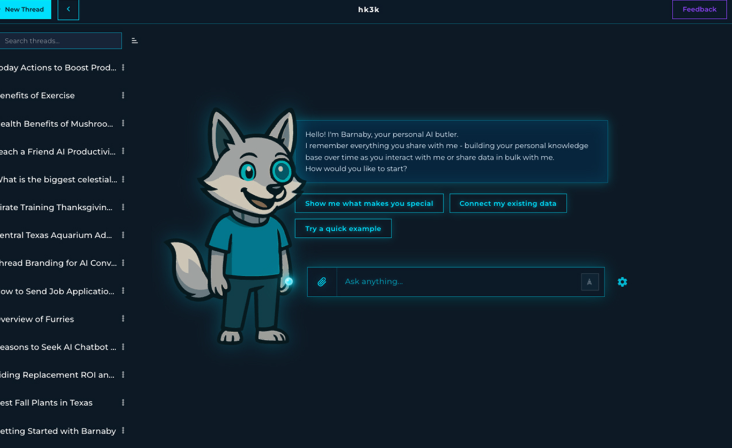Open the Benefits of Exercise thread
732x448 pixels.
(x=37, y=96)
